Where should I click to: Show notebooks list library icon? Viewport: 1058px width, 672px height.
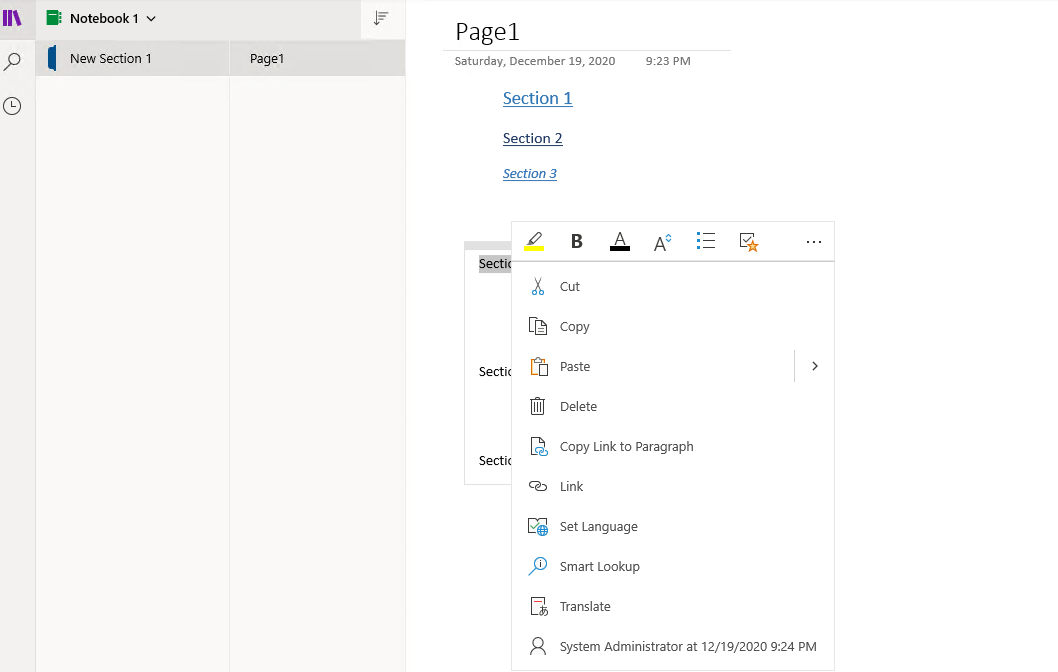[x=12, y=18]
